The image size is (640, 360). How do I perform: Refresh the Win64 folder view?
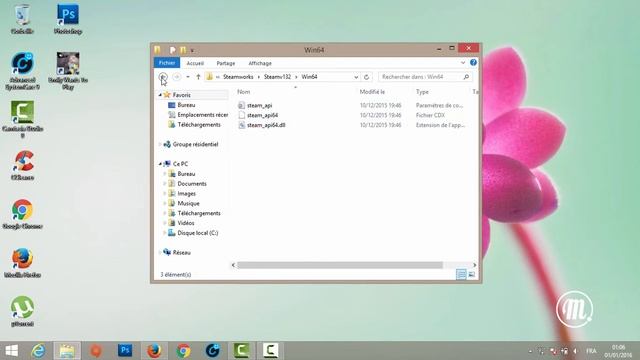point(367,77)
